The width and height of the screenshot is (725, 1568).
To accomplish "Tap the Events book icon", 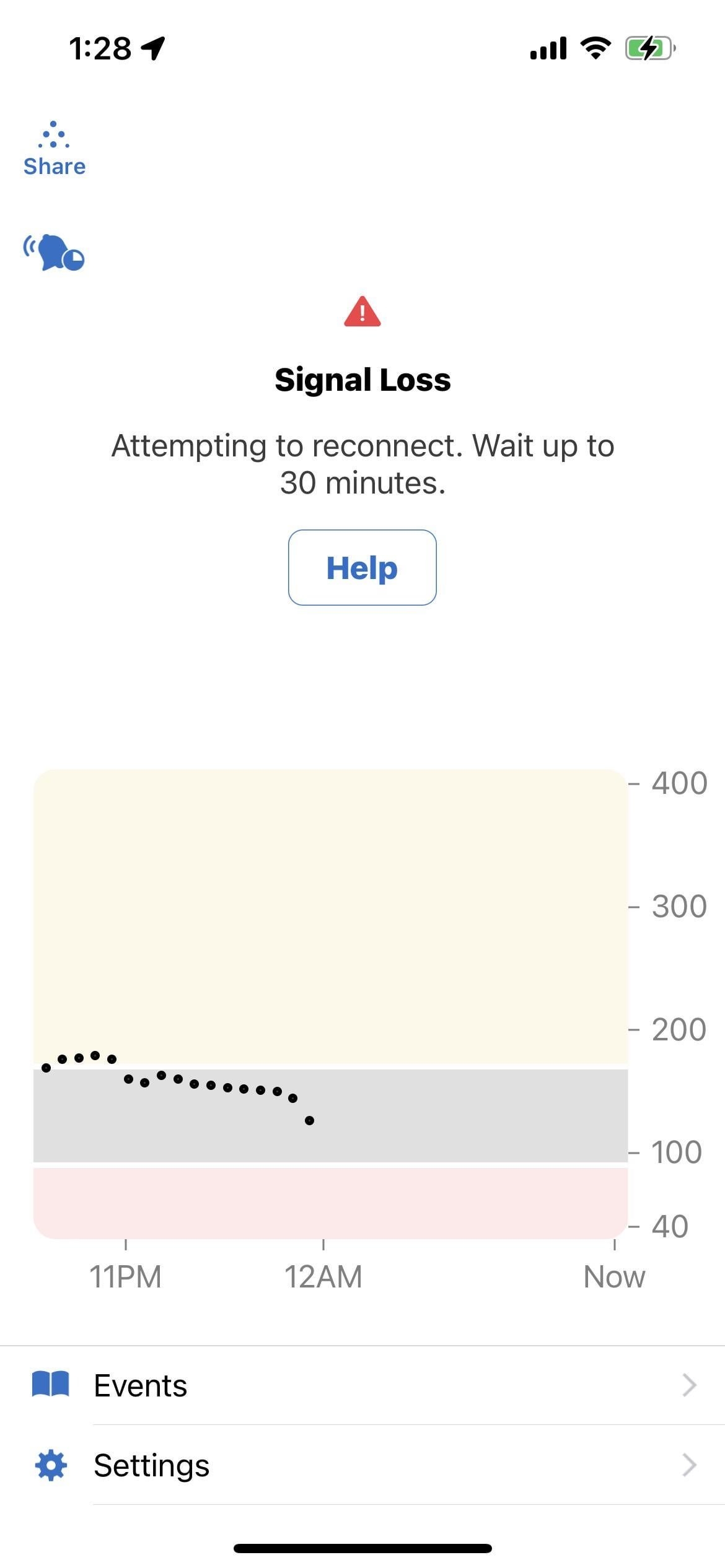I will (x=50, y=1385).
